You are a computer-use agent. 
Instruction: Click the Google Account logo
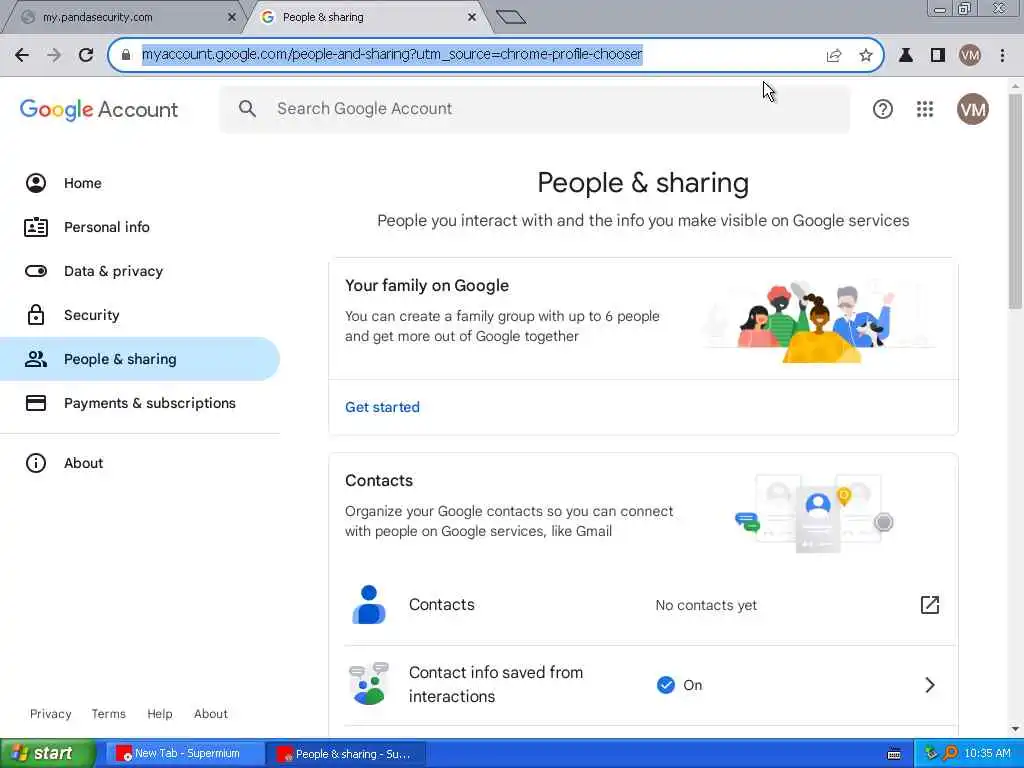click(99, 110)
